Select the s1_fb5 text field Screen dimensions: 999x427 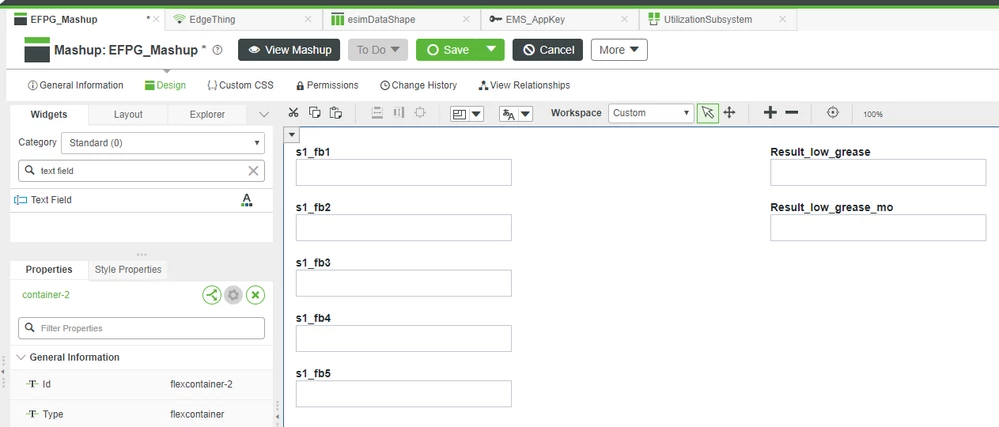point(403,394)
